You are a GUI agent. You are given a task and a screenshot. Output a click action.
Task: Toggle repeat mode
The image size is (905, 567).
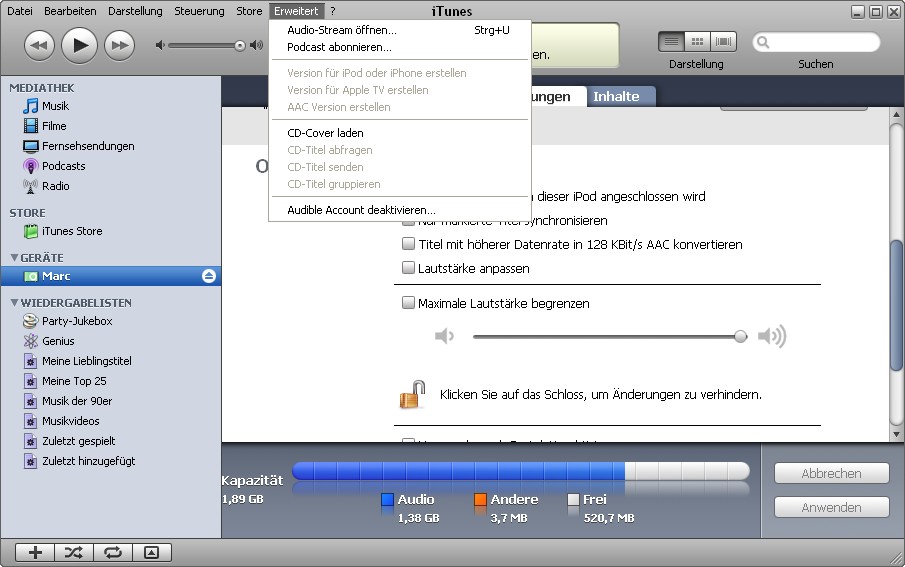[x=113, y=553]
